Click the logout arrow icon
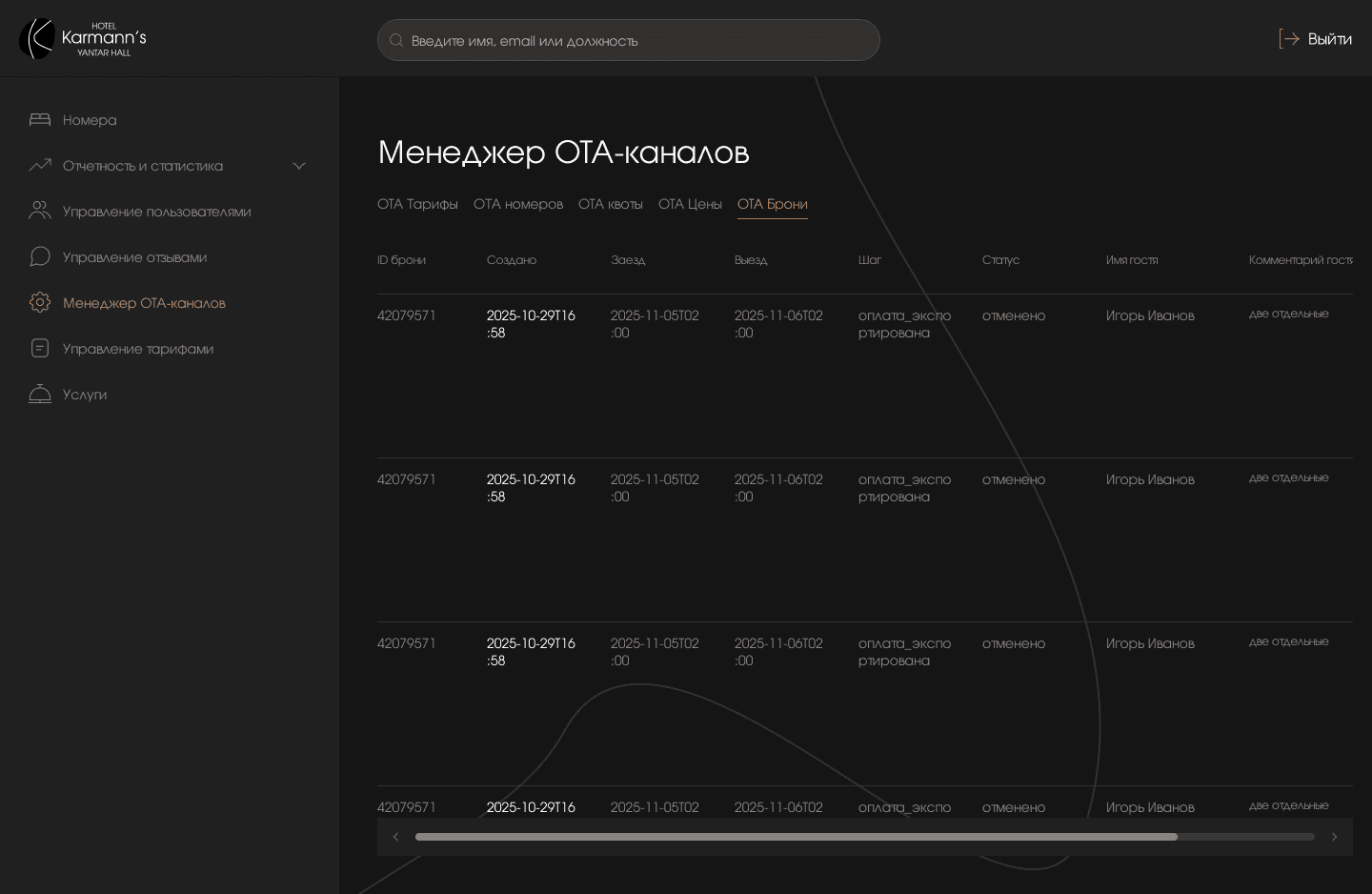Image resolution: width=1372 pixels, height=894 pixels. tap(1289, 39)
